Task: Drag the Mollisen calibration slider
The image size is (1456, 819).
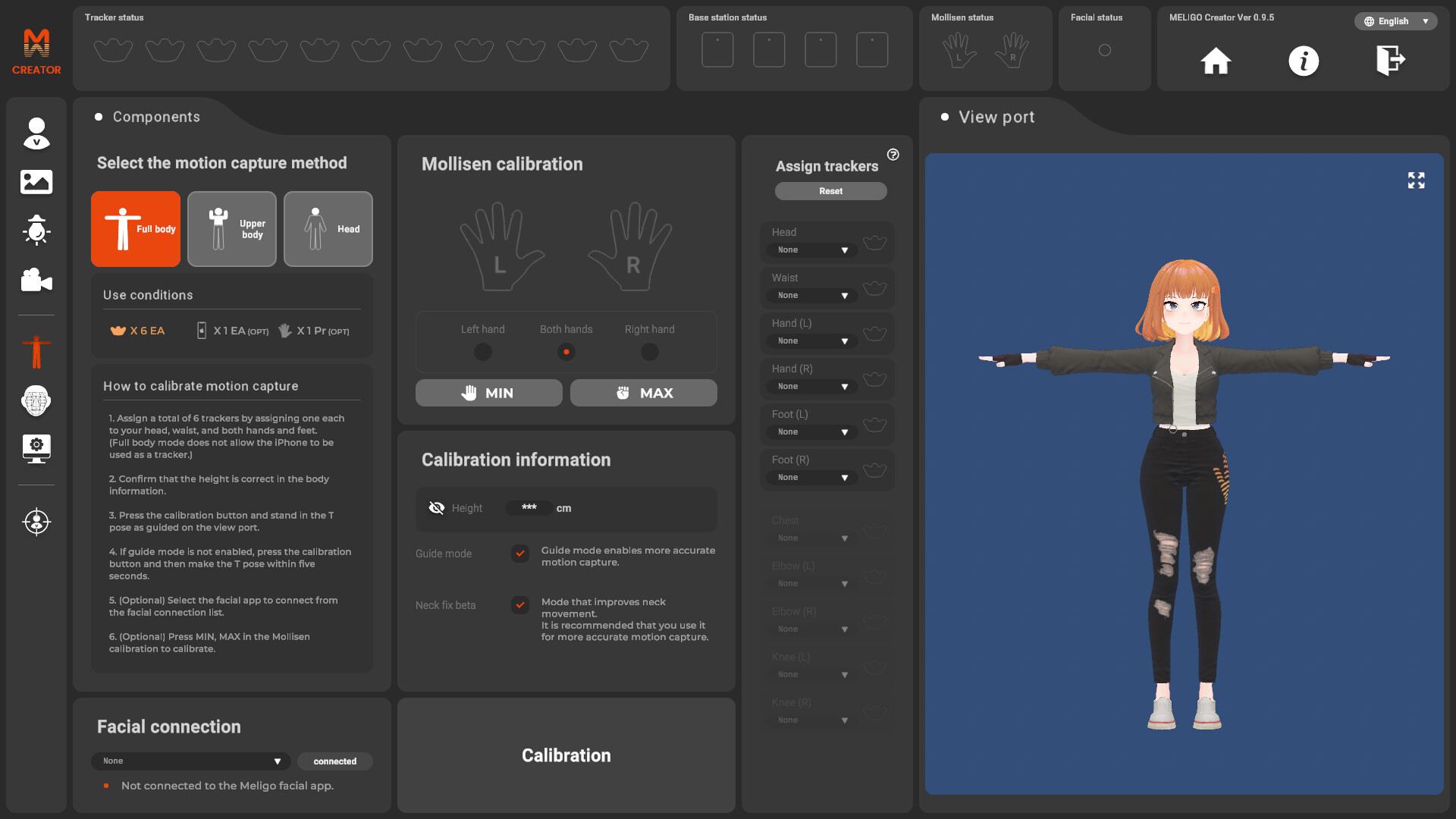Action: click(x=565, y=352)
